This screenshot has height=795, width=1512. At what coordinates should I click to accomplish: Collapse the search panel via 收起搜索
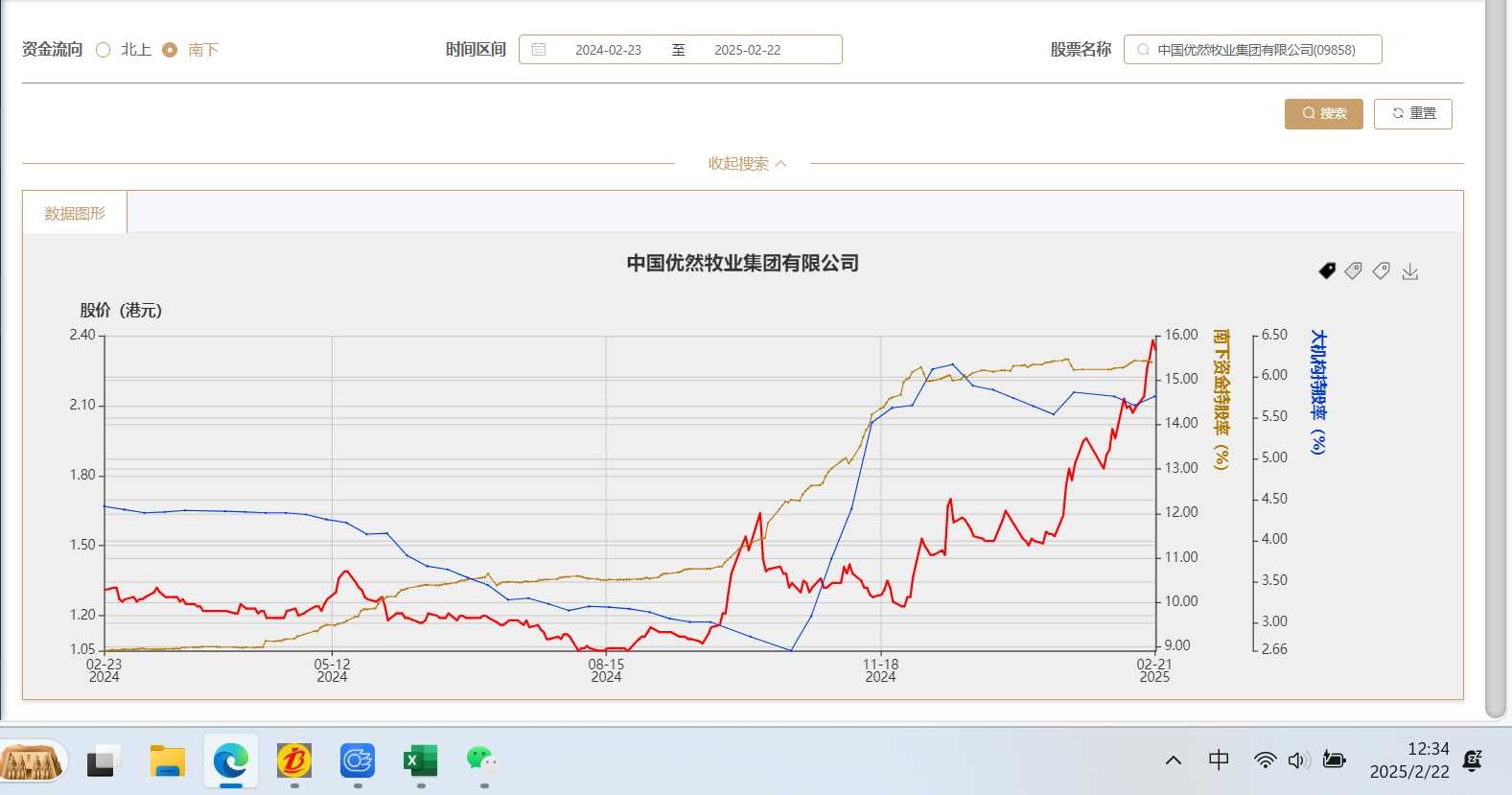click(x=747, y=164)
